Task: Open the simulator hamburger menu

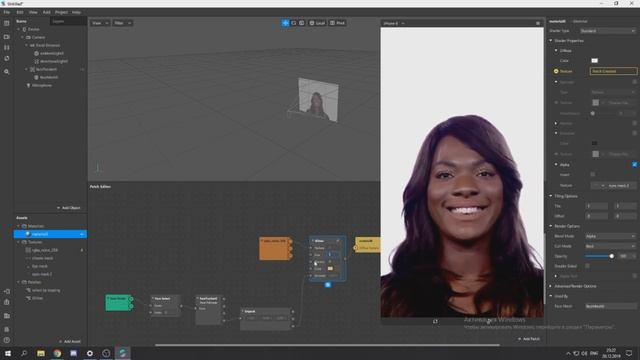Action: click(x=538, y=23)
